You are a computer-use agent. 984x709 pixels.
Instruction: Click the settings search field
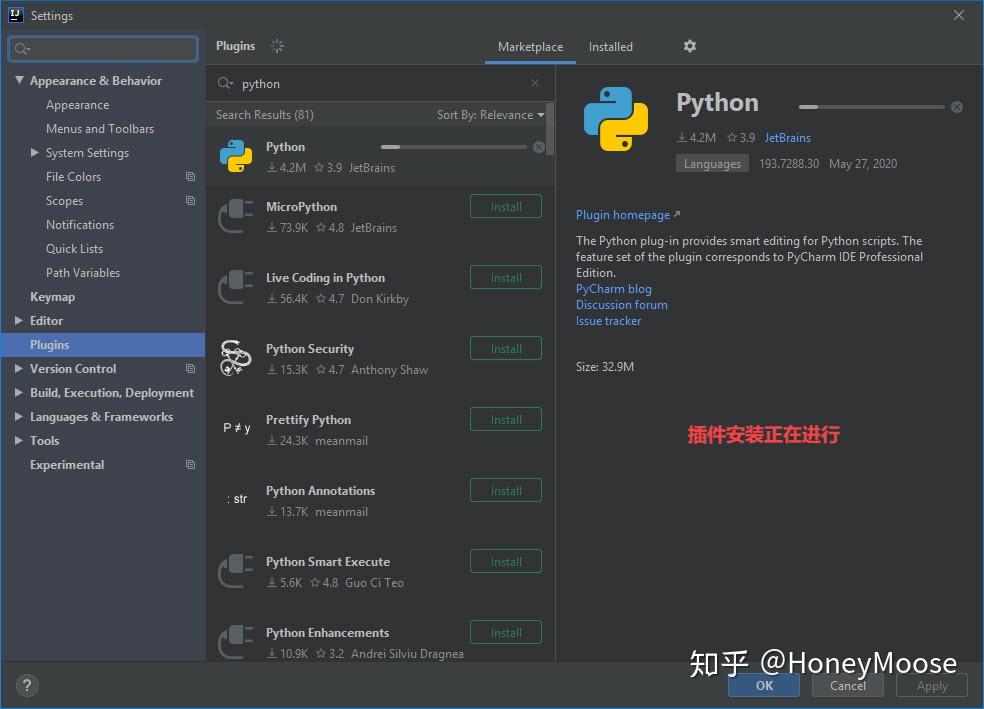(x=102, y=47)
